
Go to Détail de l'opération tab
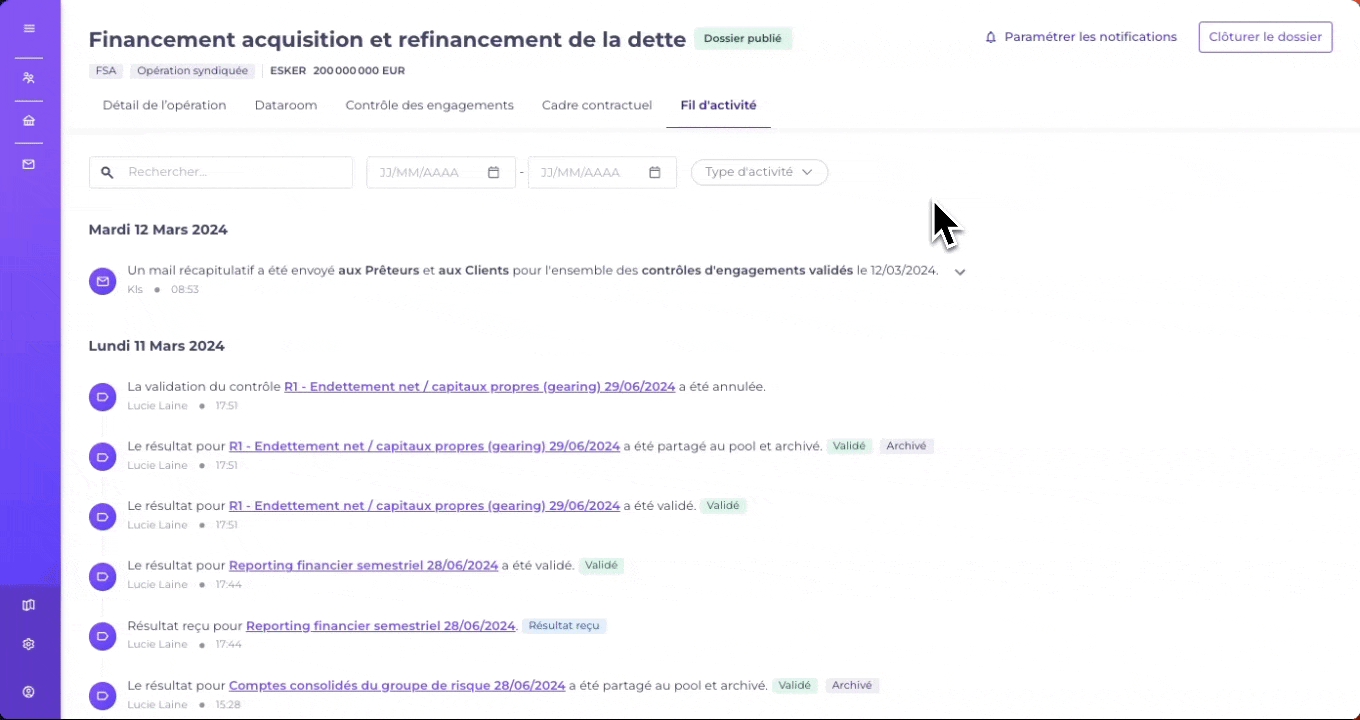click(x=164, y=105)
